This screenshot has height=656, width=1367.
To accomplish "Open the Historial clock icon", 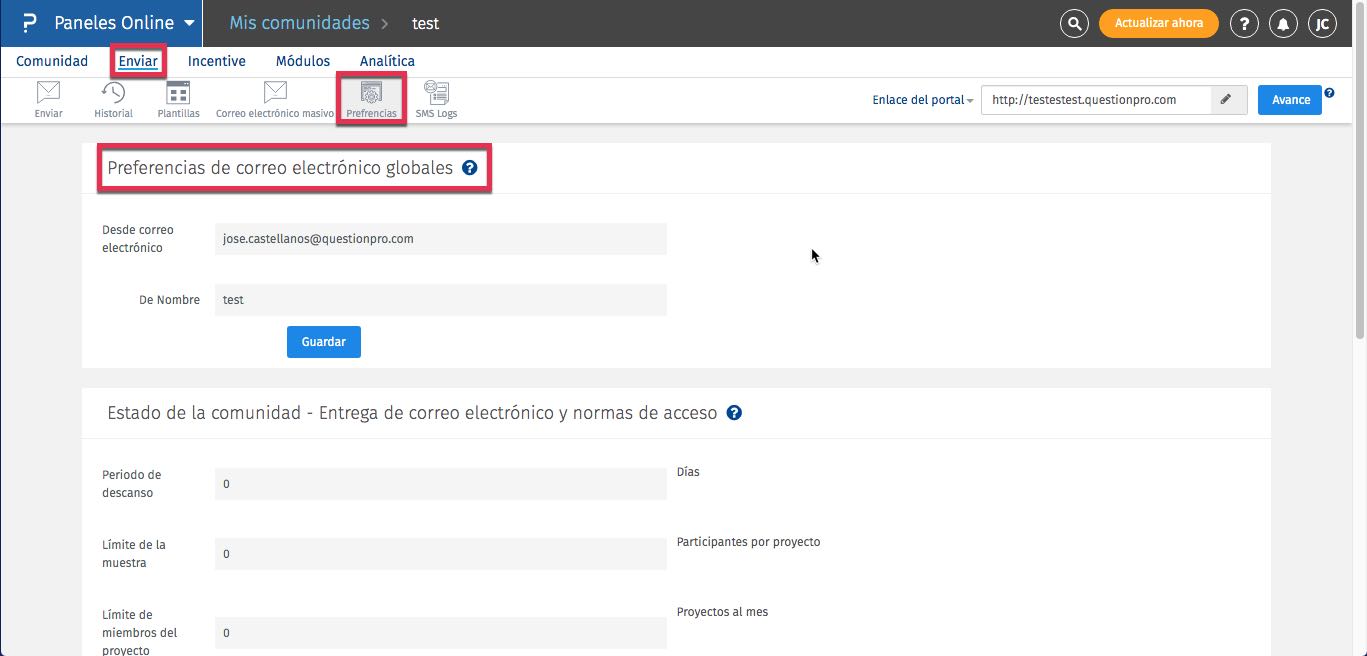I will [113, 94].
